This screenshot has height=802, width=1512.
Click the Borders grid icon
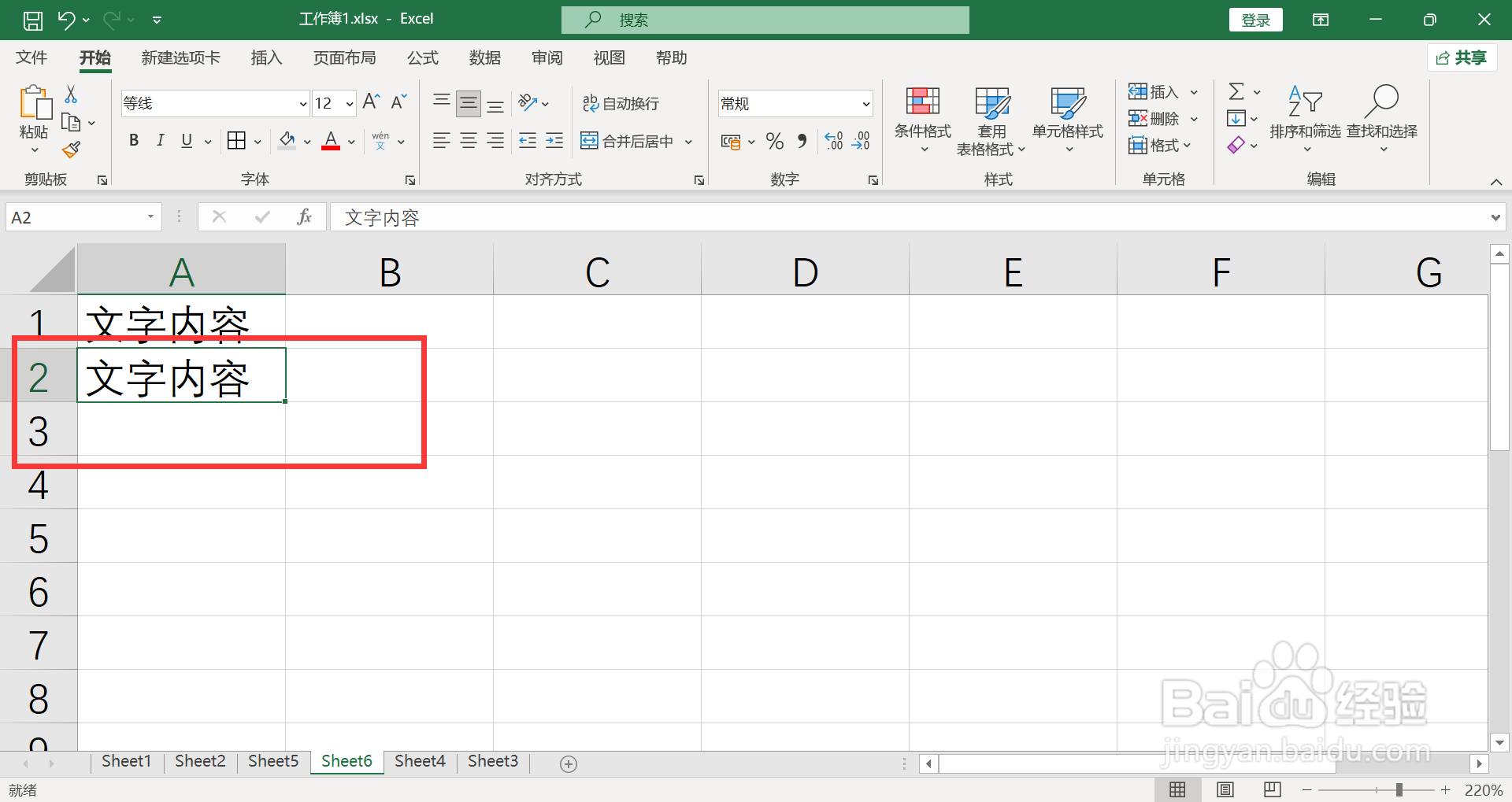pos(236,141)
